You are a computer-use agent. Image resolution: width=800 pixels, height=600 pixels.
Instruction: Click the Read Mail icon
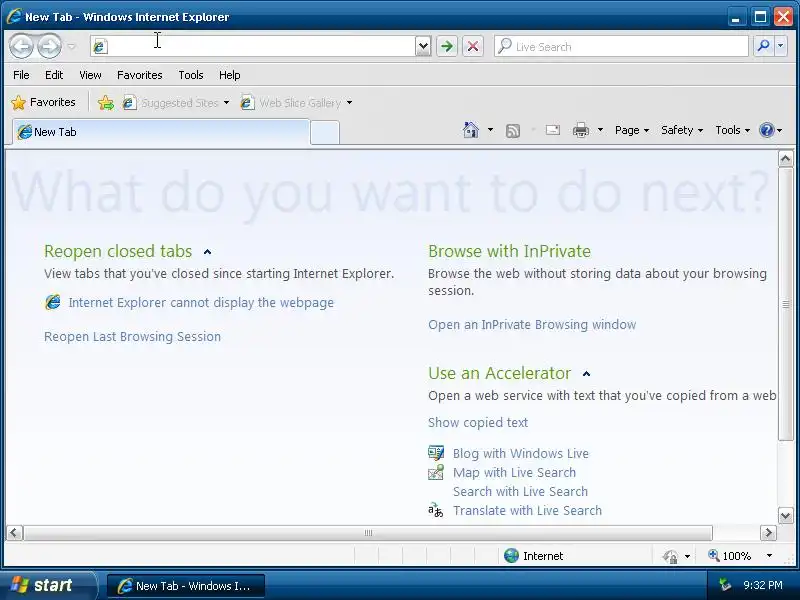click(x=553, y=130)
